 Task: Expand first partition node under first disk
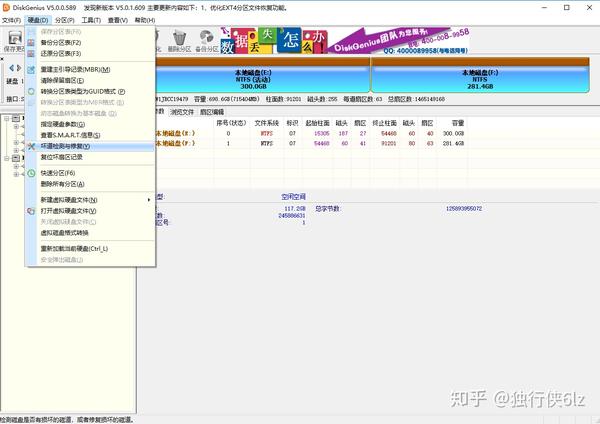(x=16, y=126)
